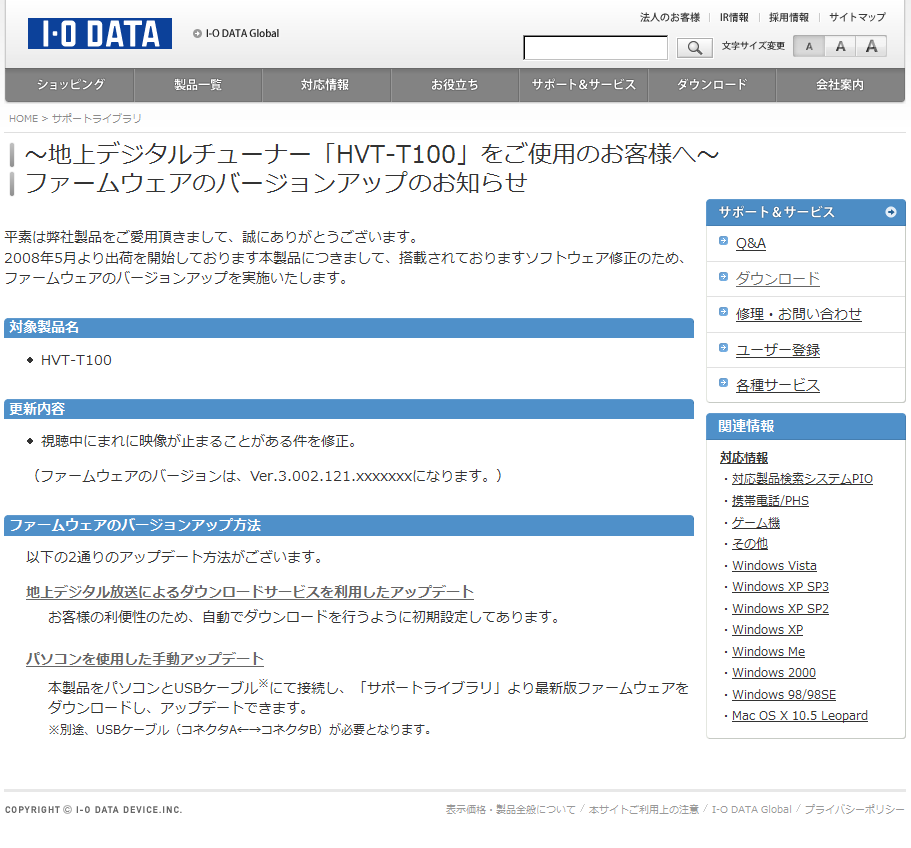Open the Windows 98/98SE link
The height and width of the screenshot is (848, 911).
click(x=784, y=695)
